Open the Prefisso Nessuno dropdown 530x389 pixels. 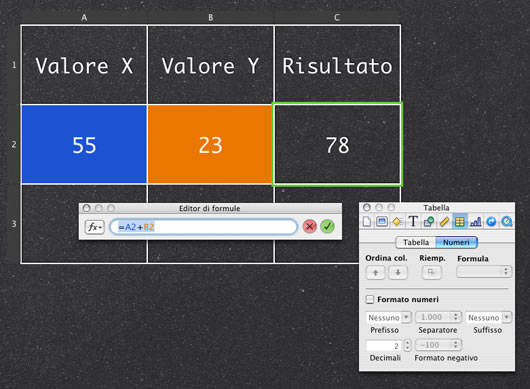388,317
